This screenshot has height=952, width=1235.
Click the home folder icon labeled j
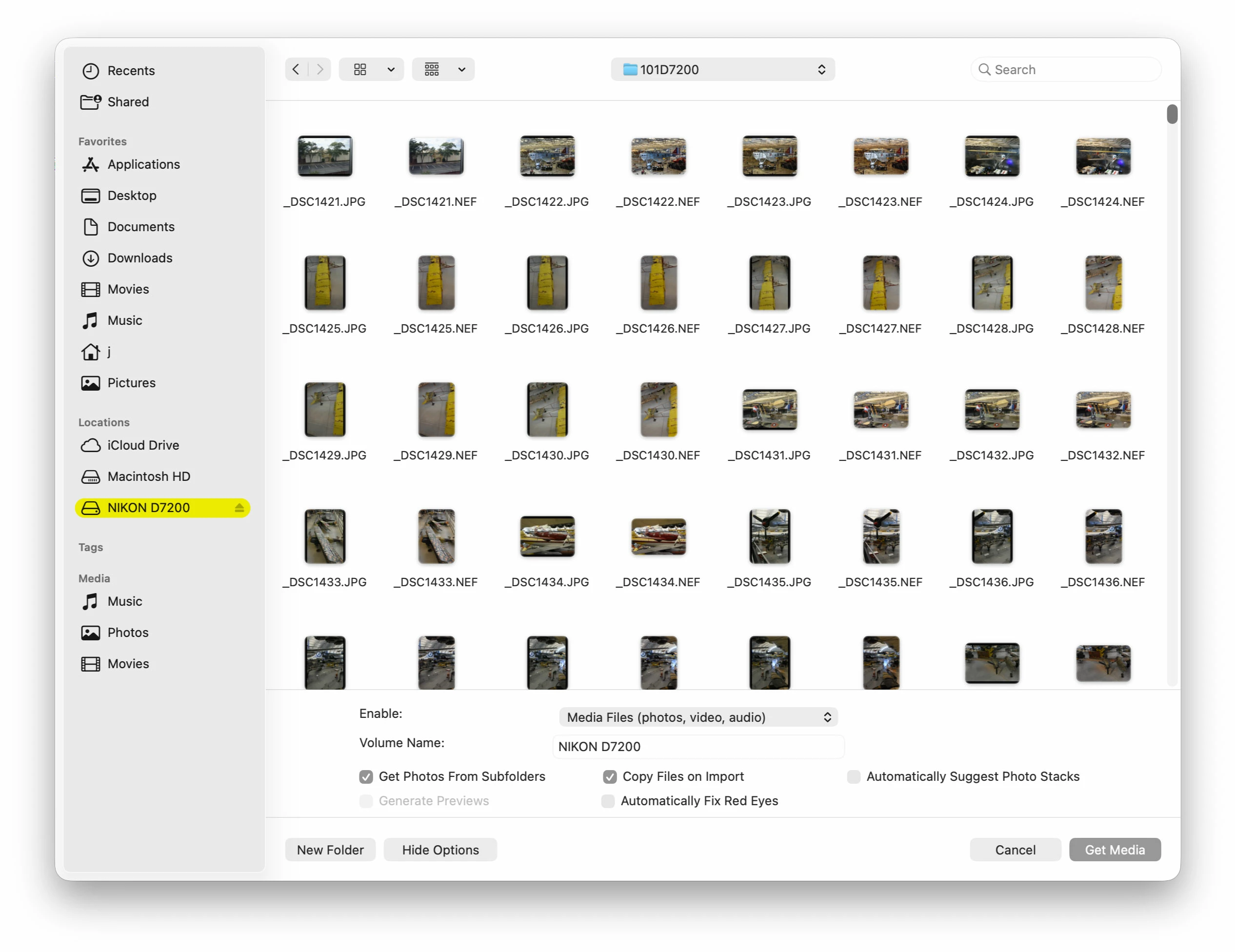[90, 352]
